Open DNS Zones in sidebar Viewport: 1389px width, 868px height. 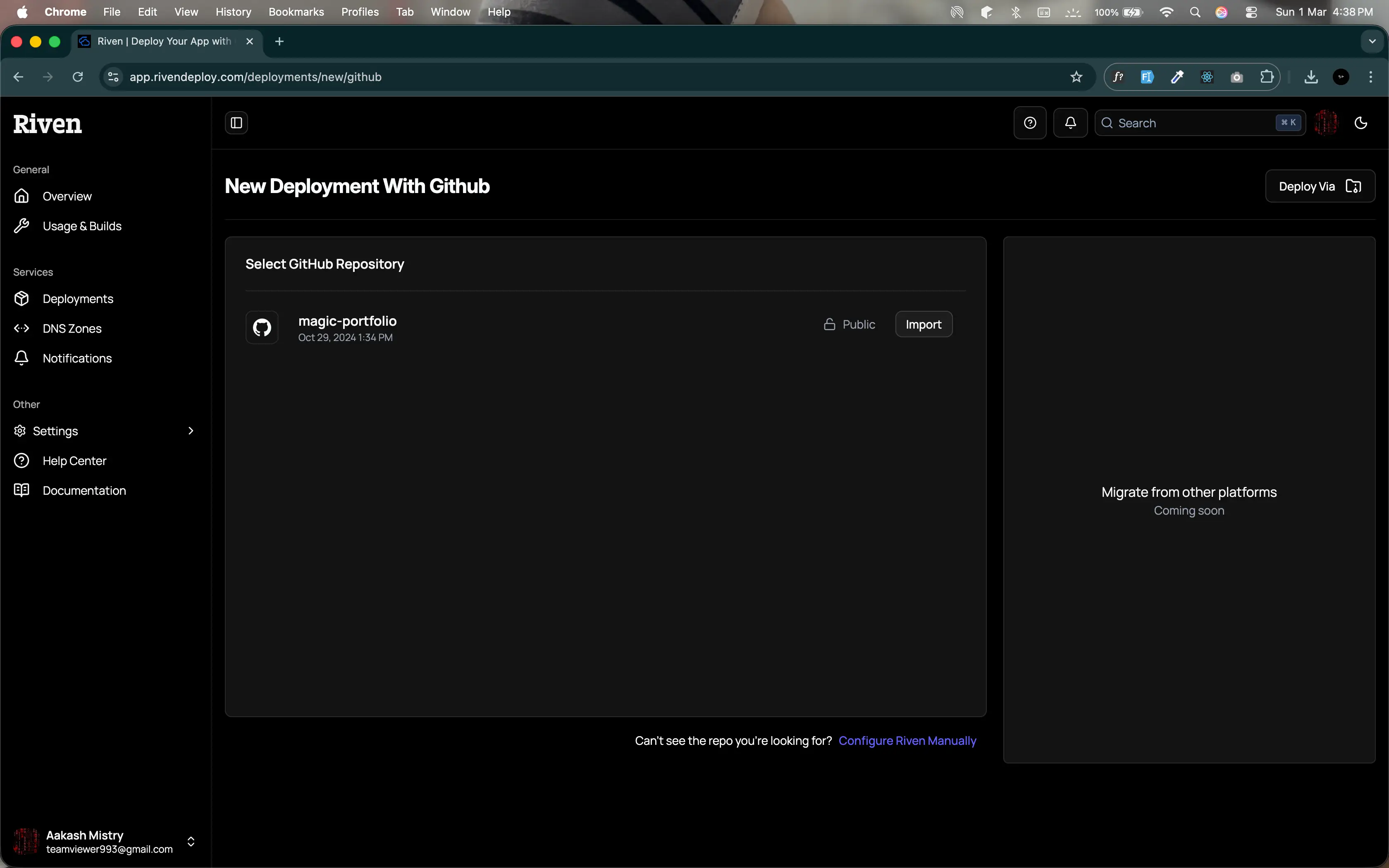(x=71, y=328)
